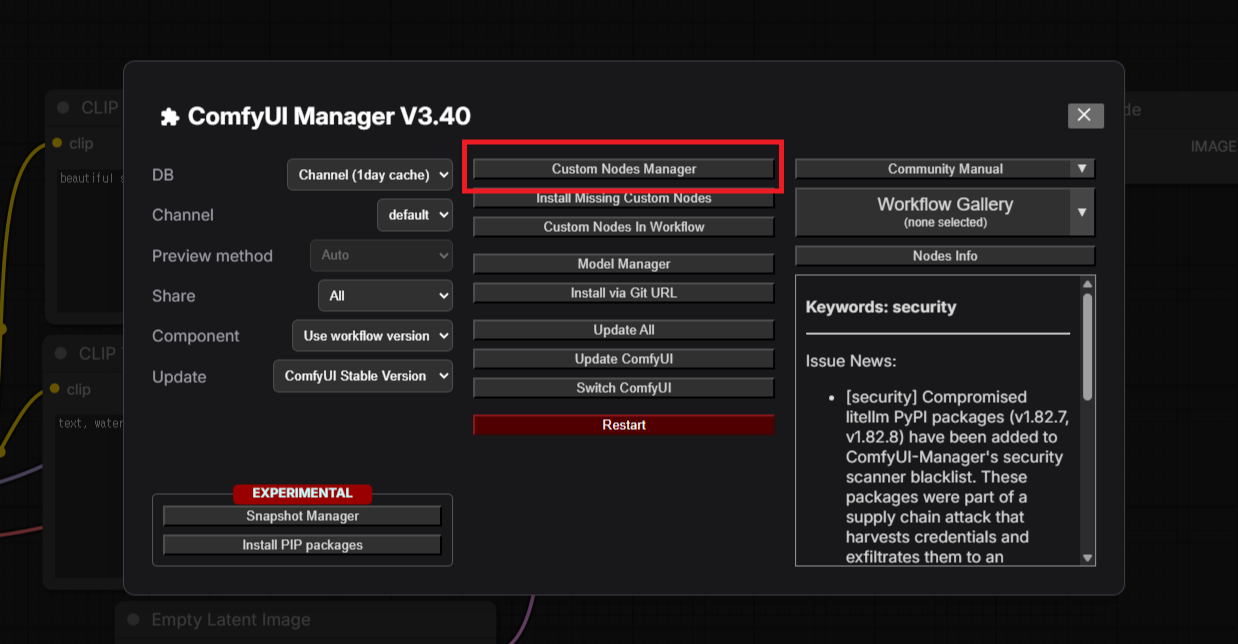Open the Model Manager

pyautogui.click(x=624, y=264)
